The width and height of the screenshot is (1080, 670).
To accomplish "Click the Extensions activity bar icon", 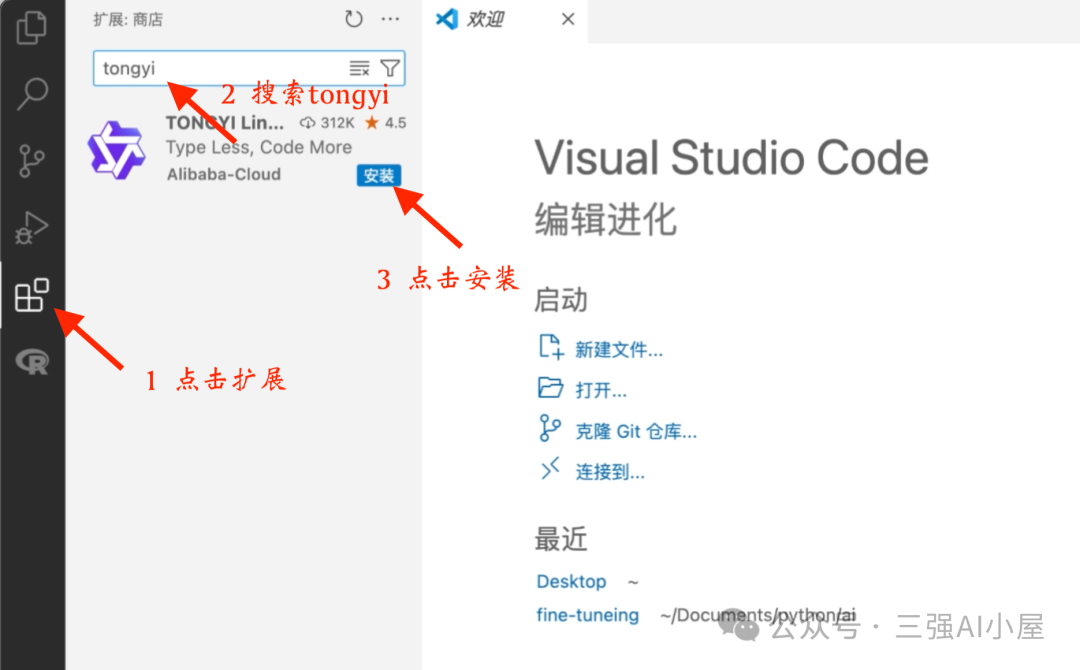I will coord(32,297).
